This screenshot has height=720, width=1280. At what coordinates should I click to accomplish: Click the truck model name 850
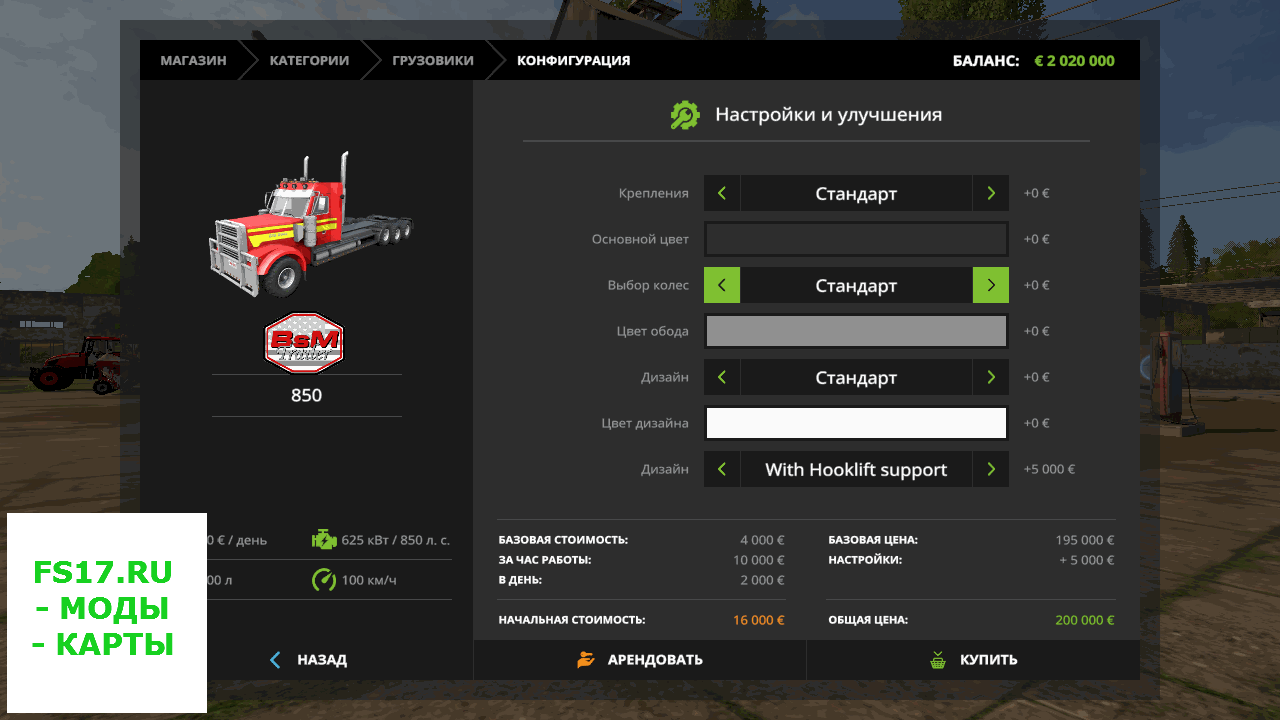(x=306, y=395)
